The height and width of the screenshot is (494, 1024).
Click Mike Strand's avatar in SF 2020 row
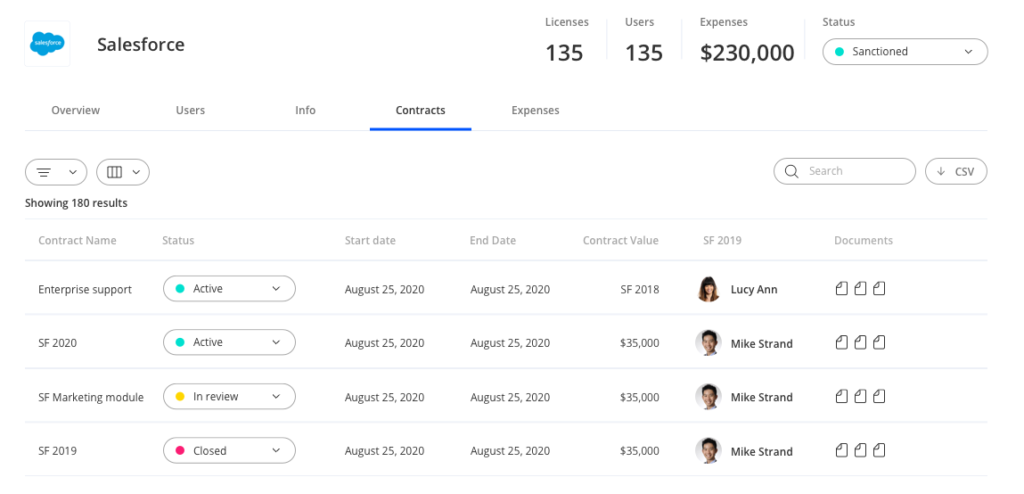[x=708, y=343]
